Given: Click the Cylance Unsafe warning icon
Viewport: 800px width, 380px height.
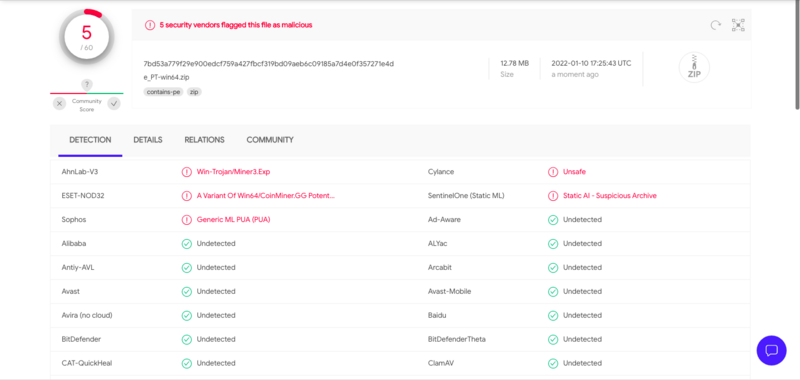Looking at the screenshot, I should [x=553, y=172].
